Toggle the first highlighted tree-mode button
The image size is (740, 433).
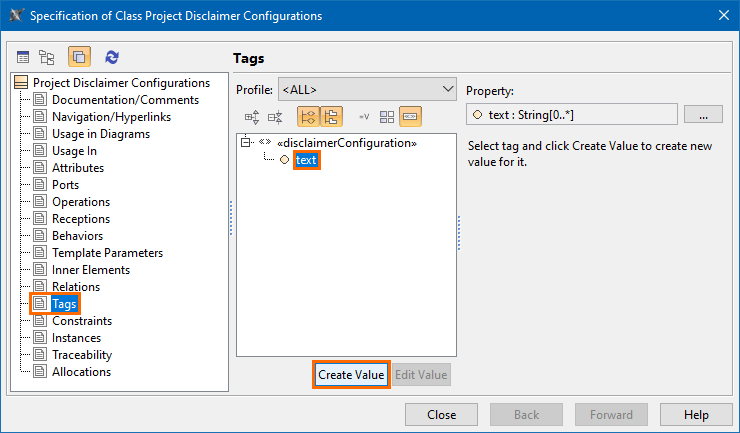point(308,117)
